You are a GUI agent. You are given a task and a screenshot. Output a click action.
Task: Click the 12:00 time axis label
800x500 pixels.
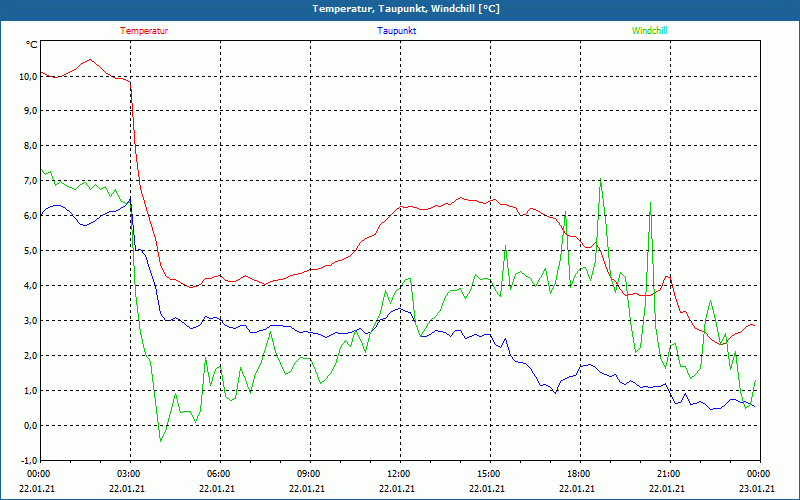click(400, 474)
